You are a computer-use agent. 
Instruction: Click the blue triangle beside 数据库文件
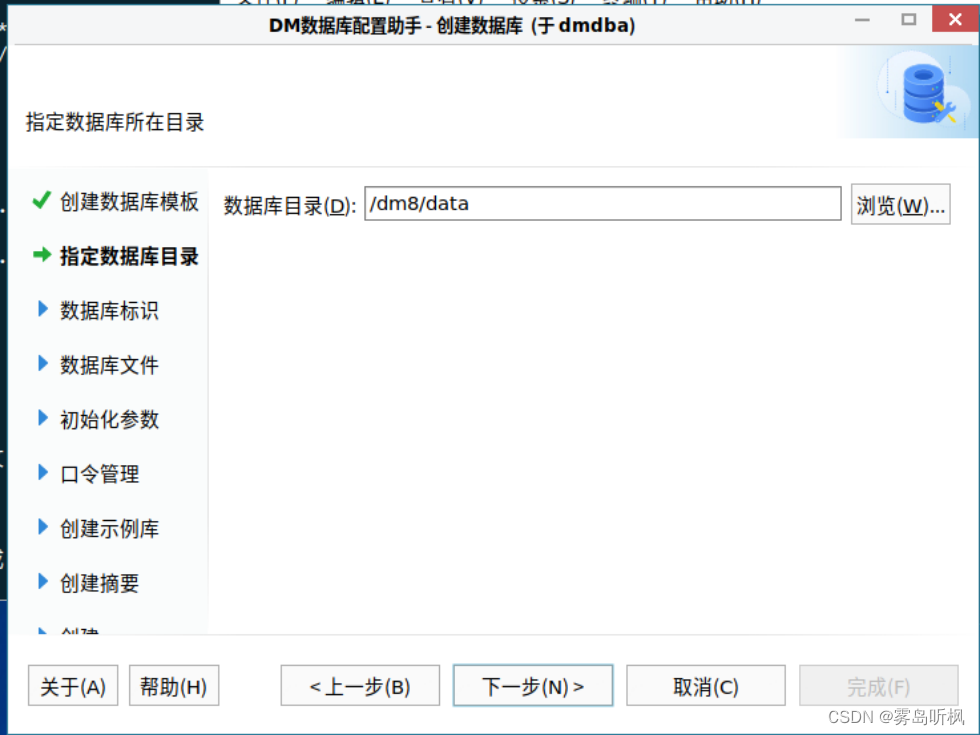(x=42, y=363)
